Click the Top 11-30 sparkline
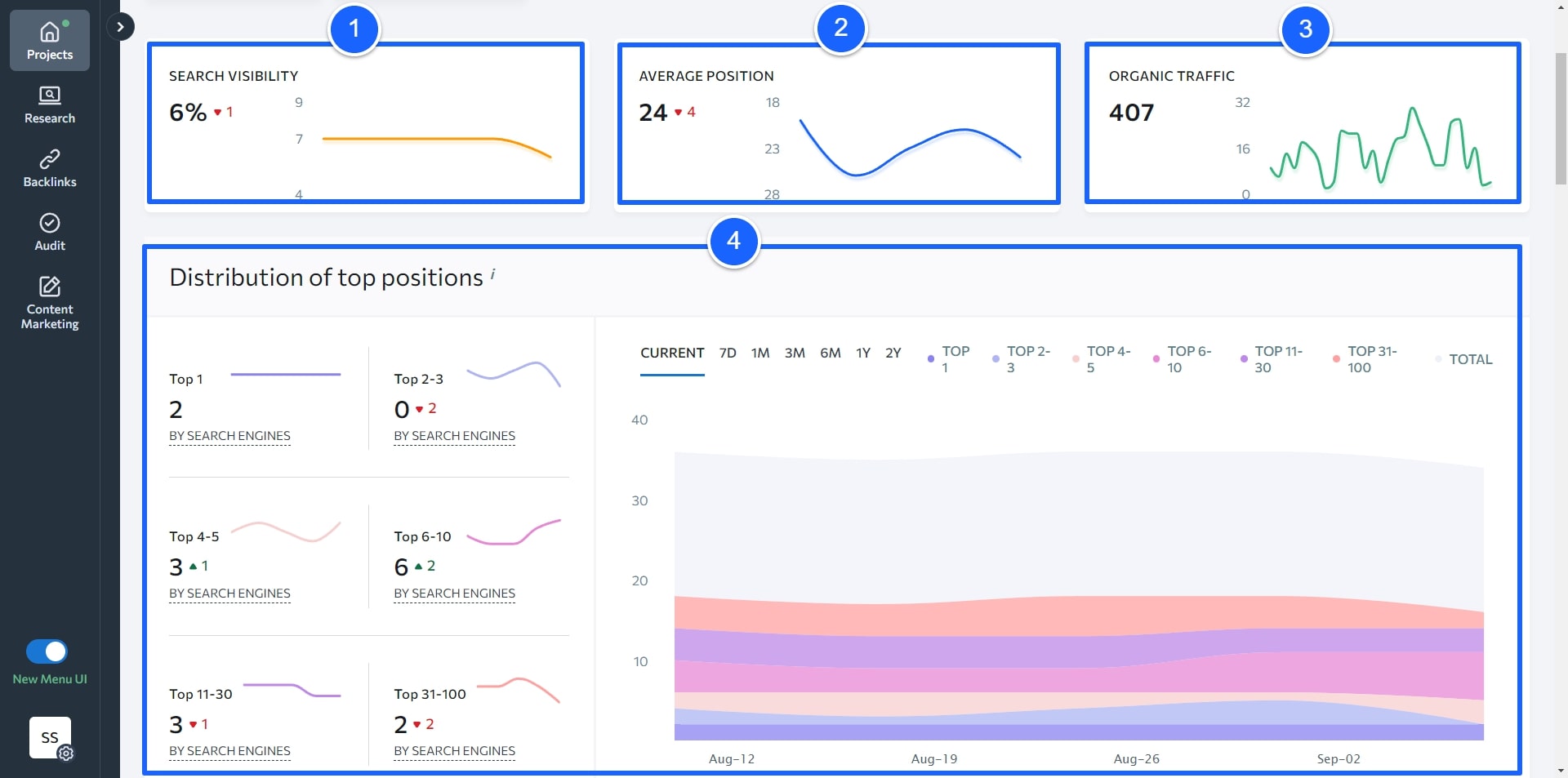Image resolution: width=1568 pixels, height=778 pixels. 292,690
